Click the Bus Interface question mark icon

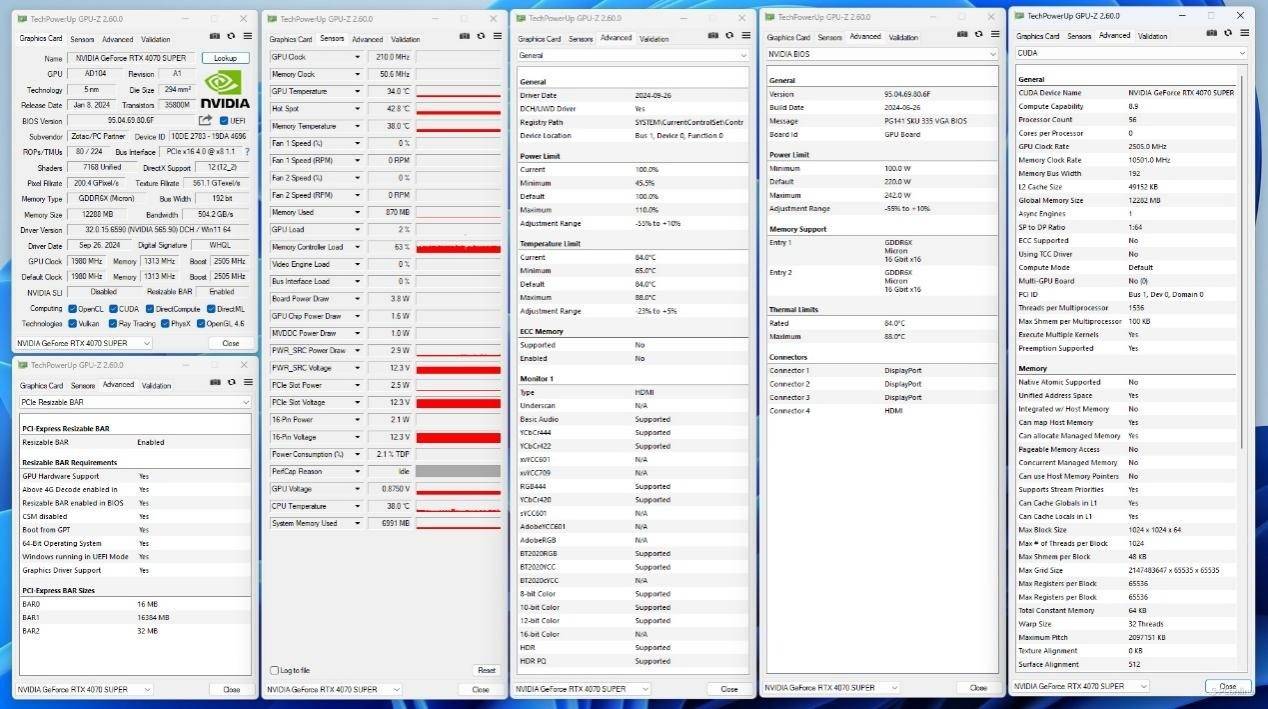(247, 152)
